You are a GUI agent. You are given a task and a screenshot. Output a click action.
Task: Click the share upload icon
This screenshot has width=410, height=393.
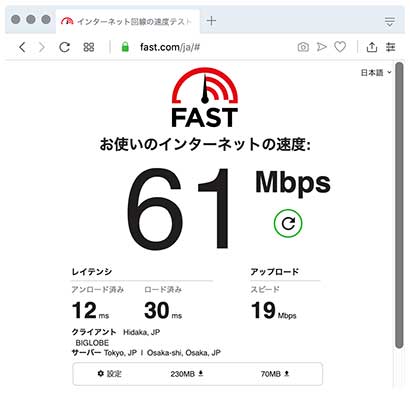point(372,47)
